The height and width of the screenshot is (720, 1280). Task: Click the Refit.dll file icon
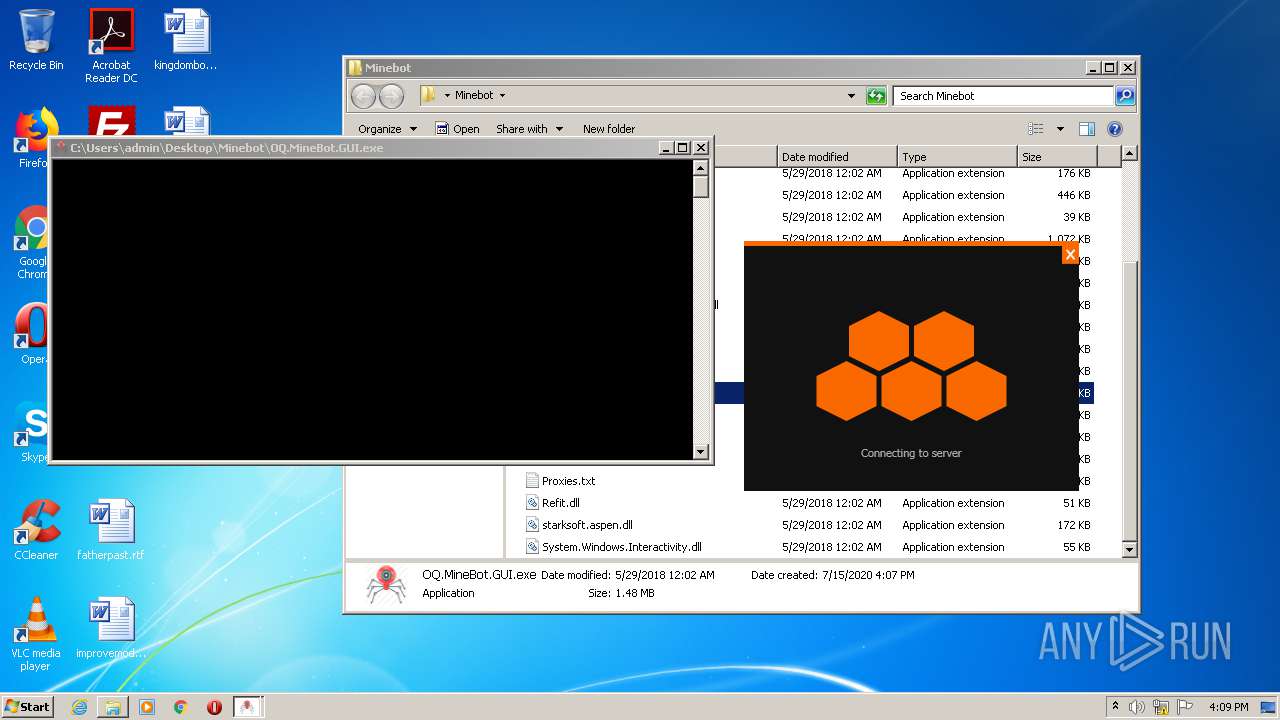(533, 503)
